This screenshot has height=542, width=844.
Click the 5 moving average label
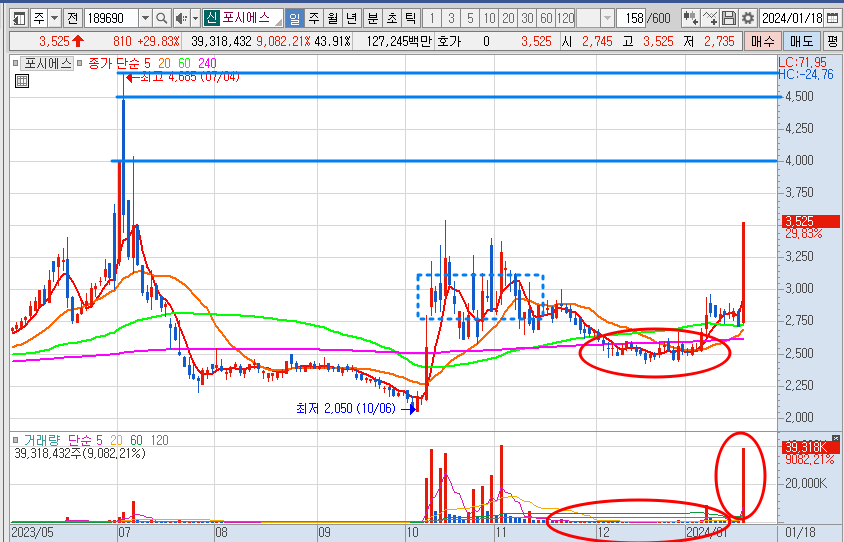pyautogui.click(x=147, y=64)
